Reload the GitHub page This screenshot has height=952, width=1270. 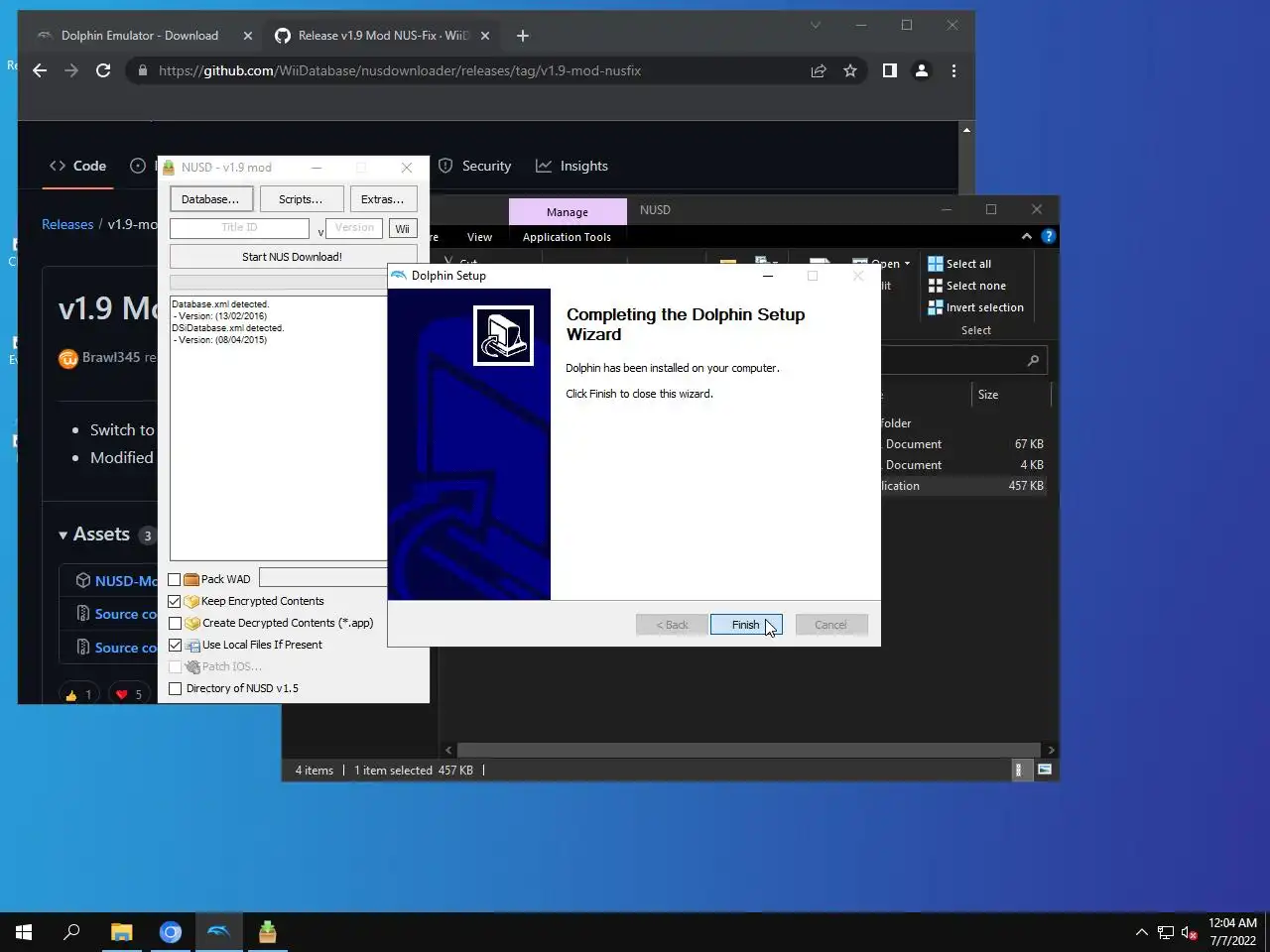click(x=103, y=70)
